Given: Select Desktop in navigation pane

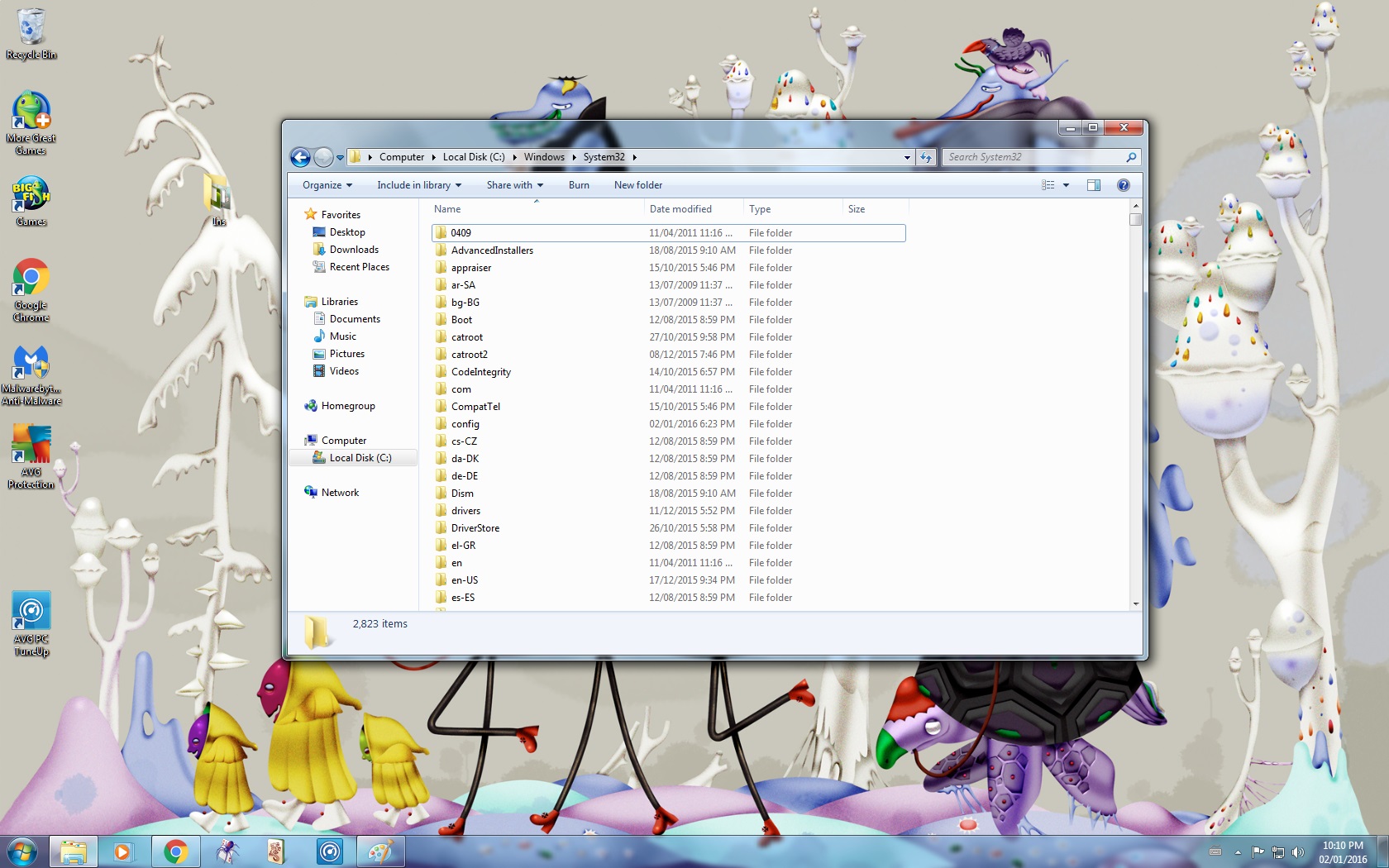Looking at the screenshot, I should 347,232.
